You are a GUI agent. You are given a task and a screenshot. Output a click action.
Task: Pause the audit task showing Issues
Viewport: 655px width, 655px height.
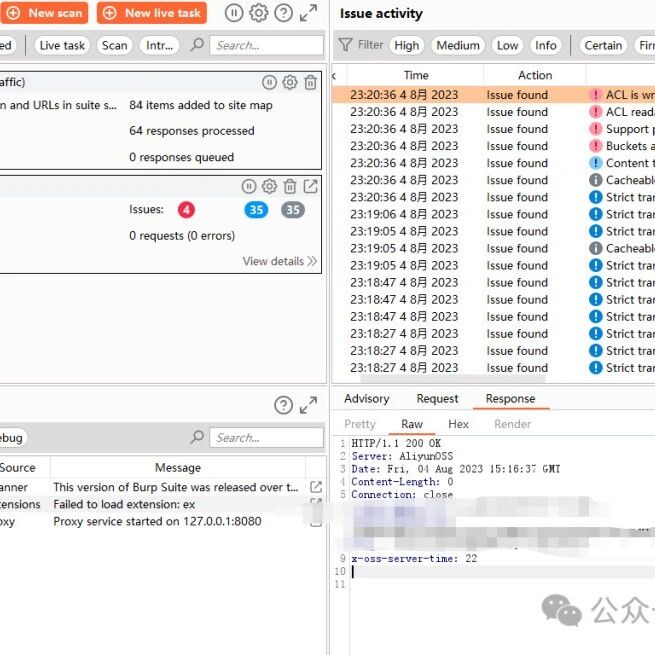pyautogui.click(x=249, y=186)
